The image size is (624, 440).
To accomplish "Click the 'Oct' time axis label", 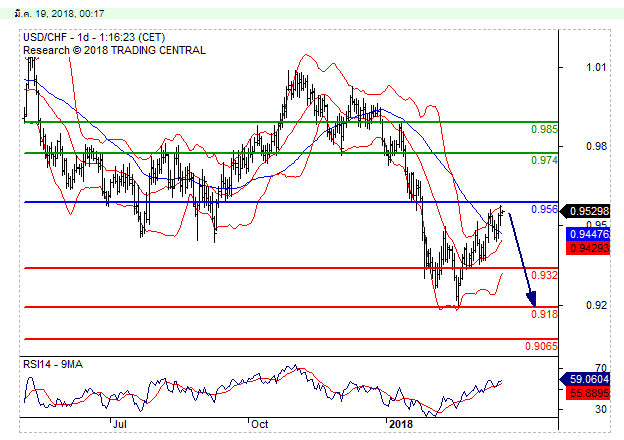I will (x=260, y=424).
